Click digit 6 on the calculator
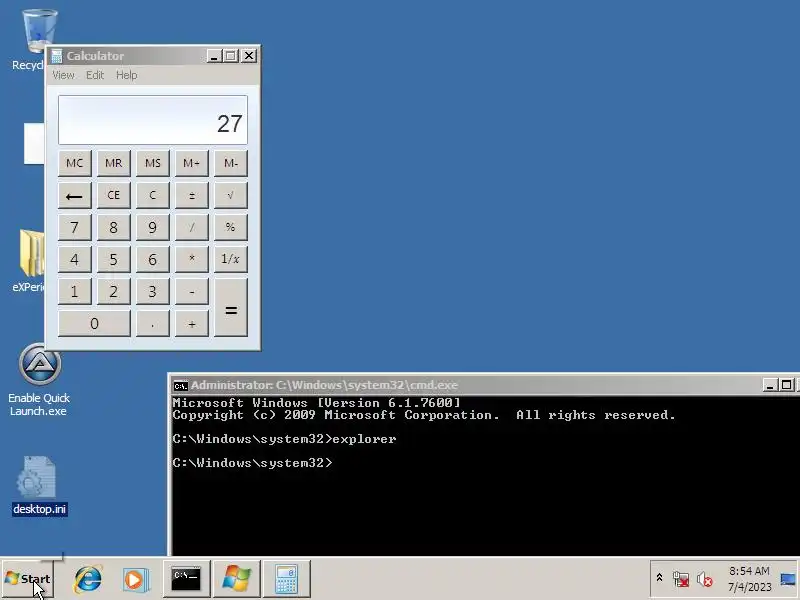 (x=153, y=260)
